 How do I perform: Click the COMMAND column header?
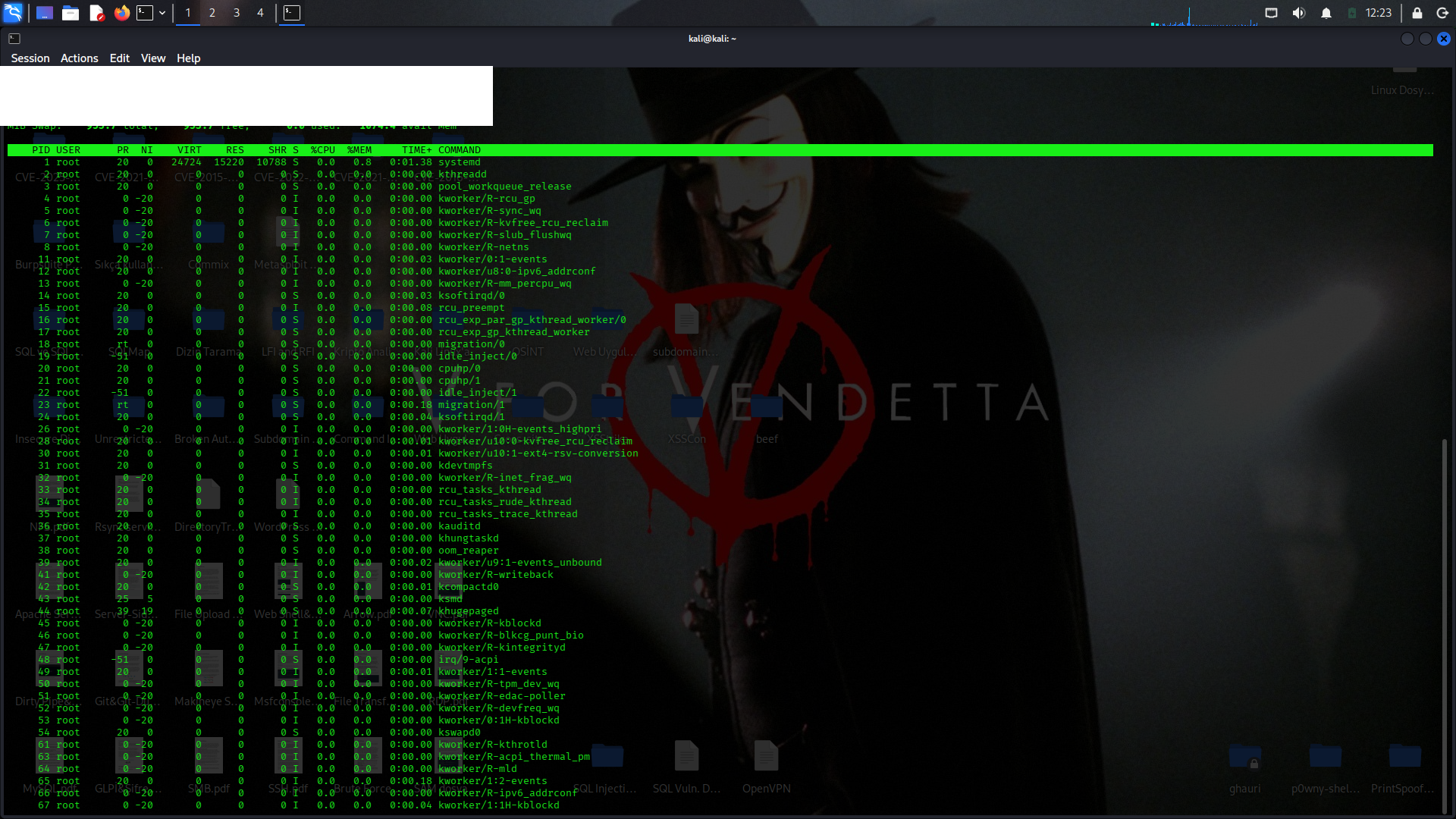click(x=460, y=150)
